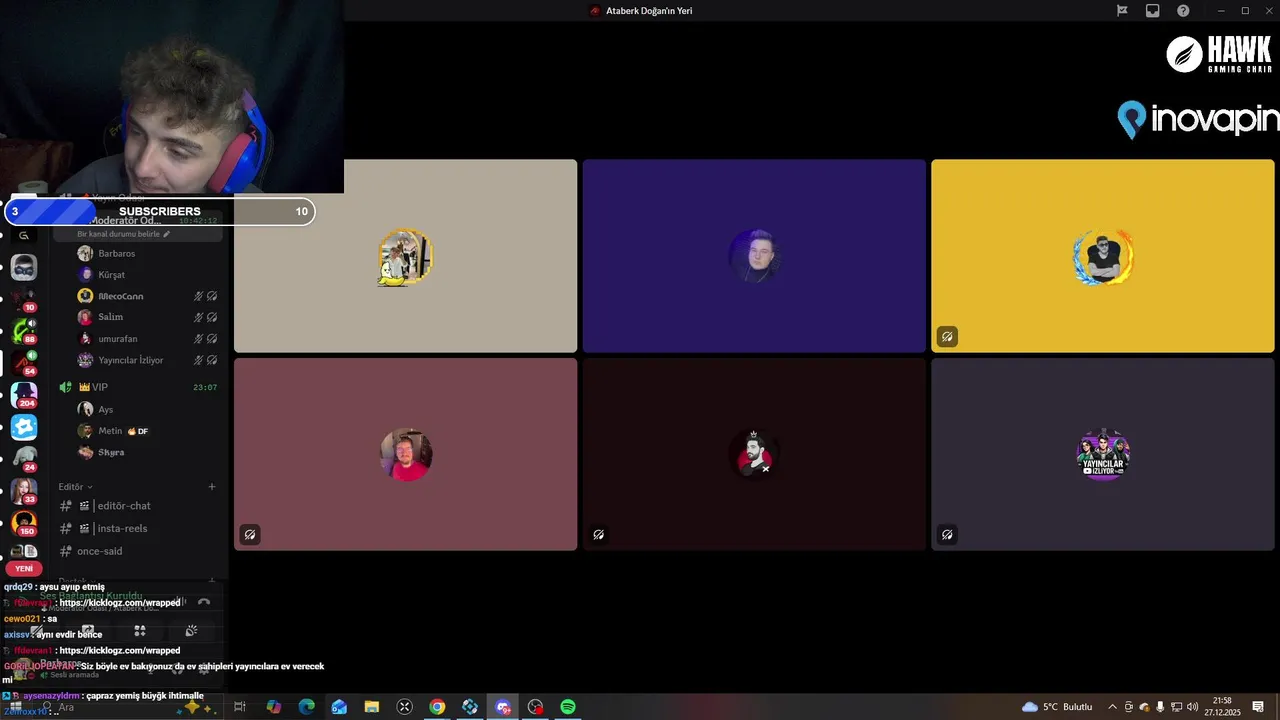The width and height of the screenshot is (1280, 720).
Task: Open the Discord inbox icon in title bar
Action: 1153,11
